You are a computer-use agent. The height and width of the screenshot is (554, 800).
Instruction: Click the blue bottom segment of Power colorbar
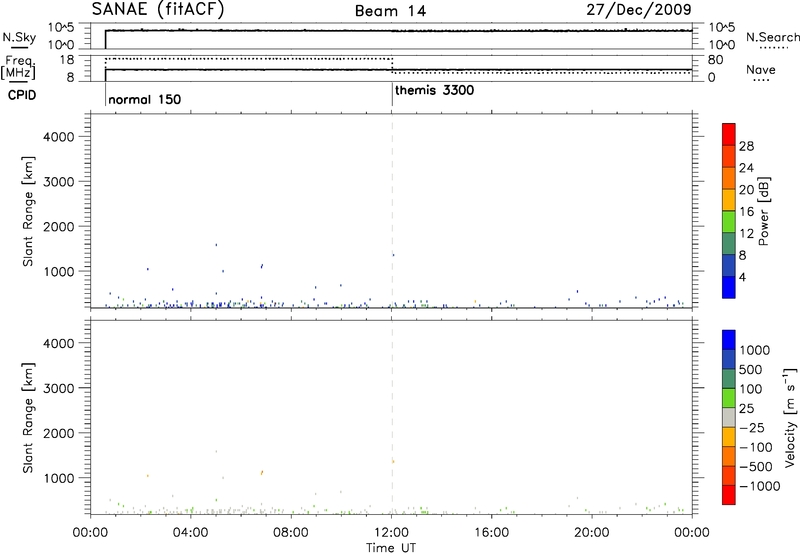click(729, 287)
